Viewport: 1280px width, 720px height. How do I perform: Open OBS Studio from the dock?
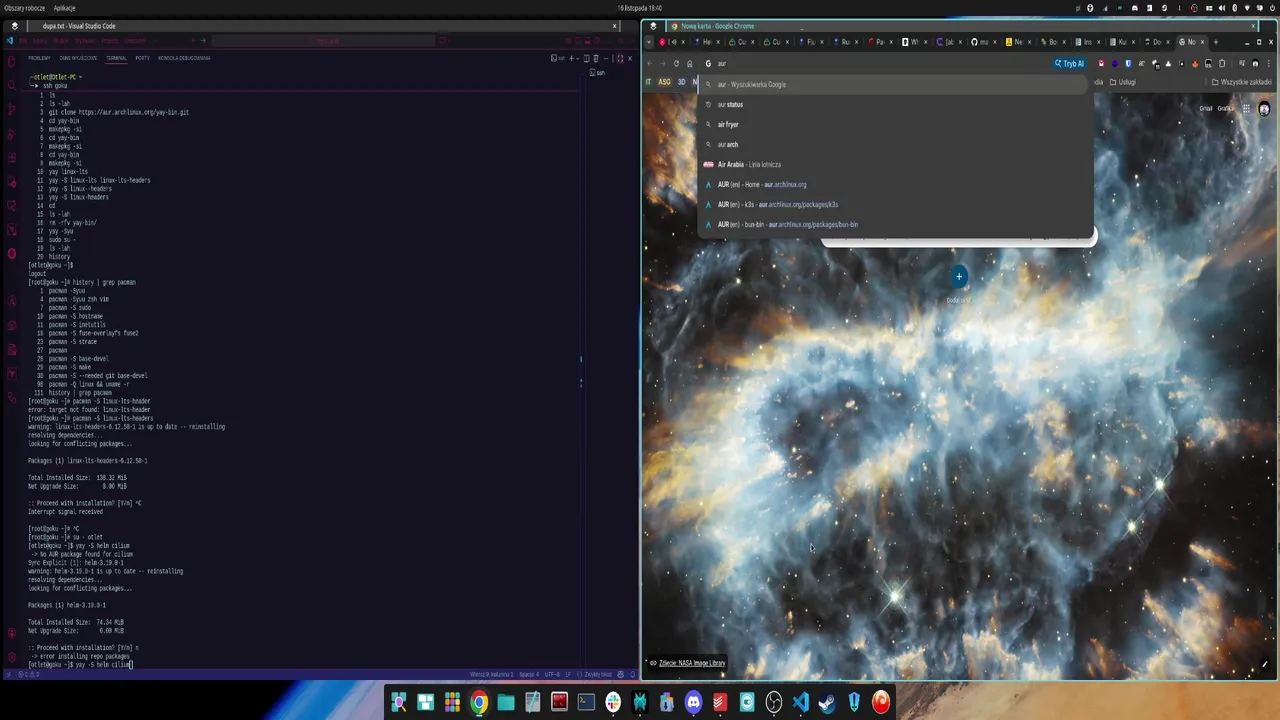[774, 702]
